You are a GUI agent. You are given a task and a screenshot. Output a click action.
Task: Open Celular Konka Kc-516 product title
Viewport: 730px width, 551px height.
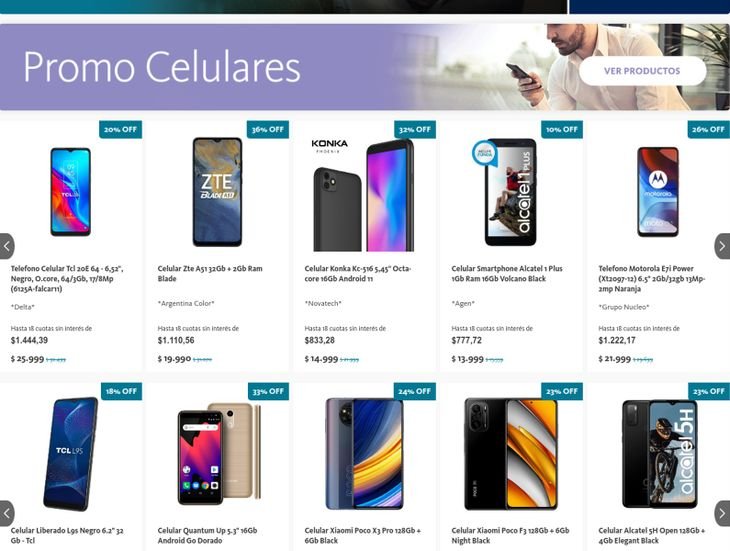pos(358,273)
